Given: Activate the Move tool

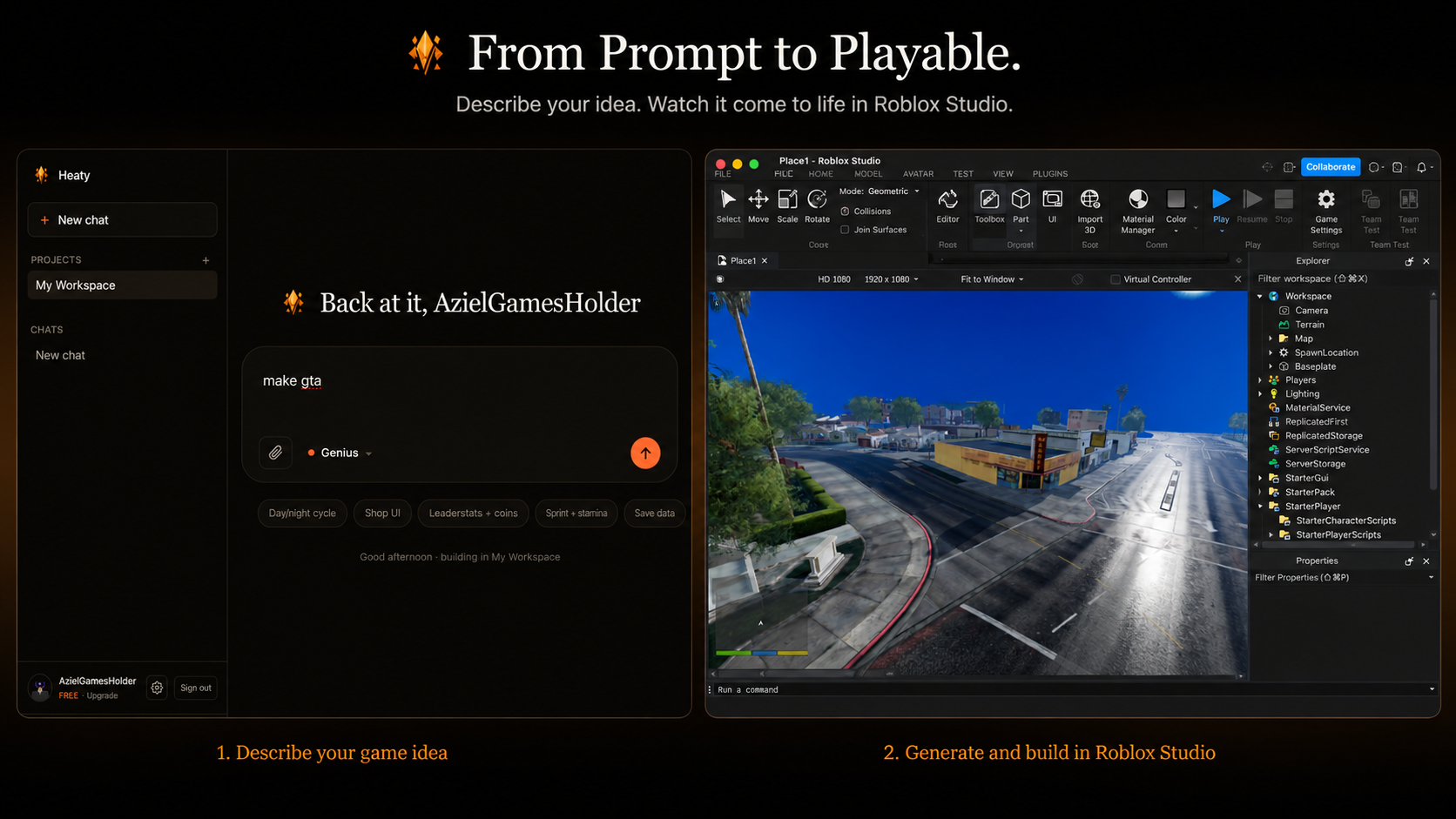Looking at the screenshot, I should point(758,206).
